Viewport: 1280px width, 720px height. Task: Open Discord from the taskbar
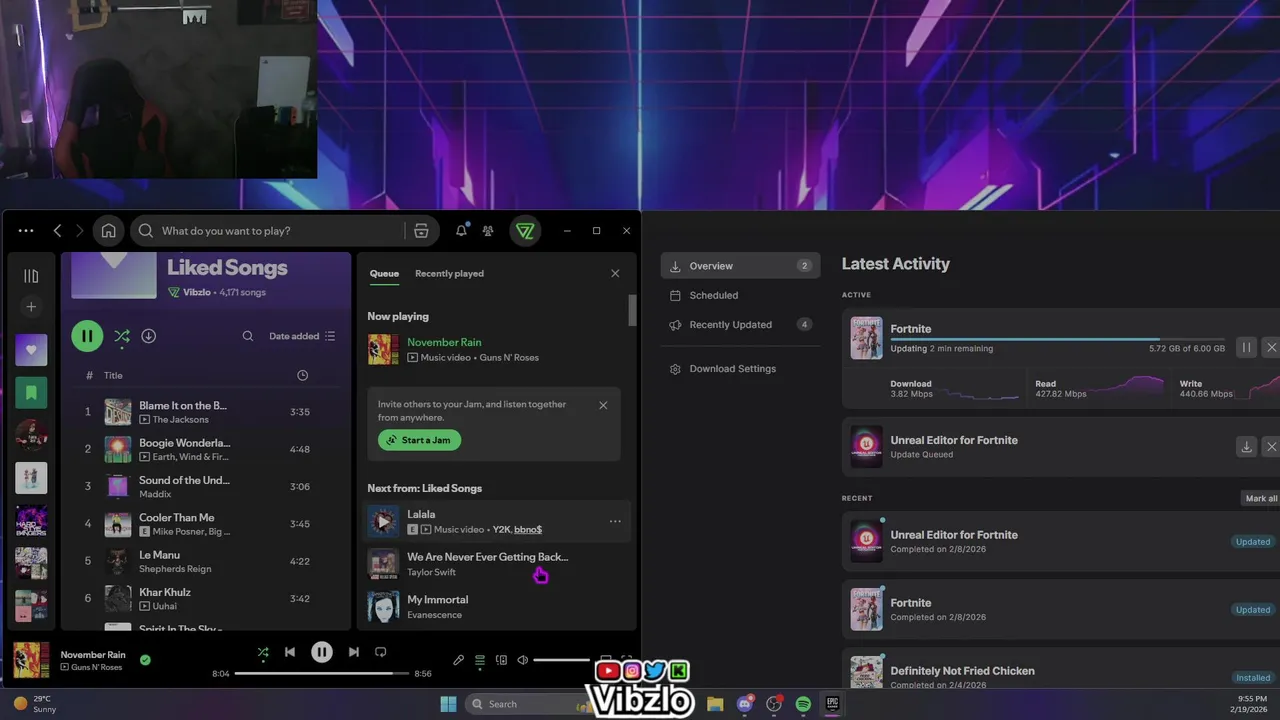[744, 704]
